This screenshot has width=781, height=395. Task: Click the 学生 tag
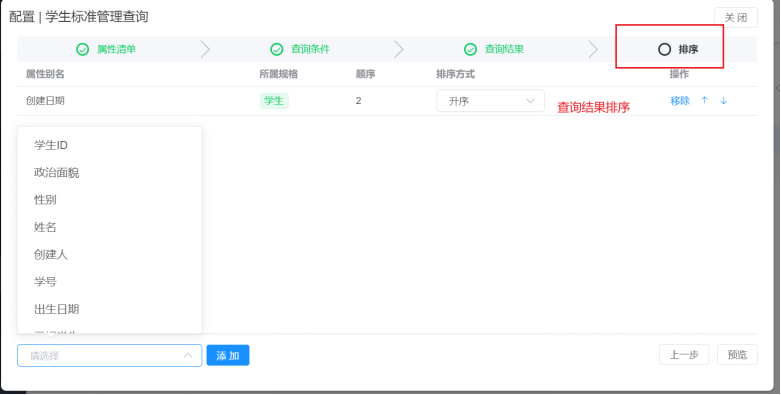[x=274, y=101]
